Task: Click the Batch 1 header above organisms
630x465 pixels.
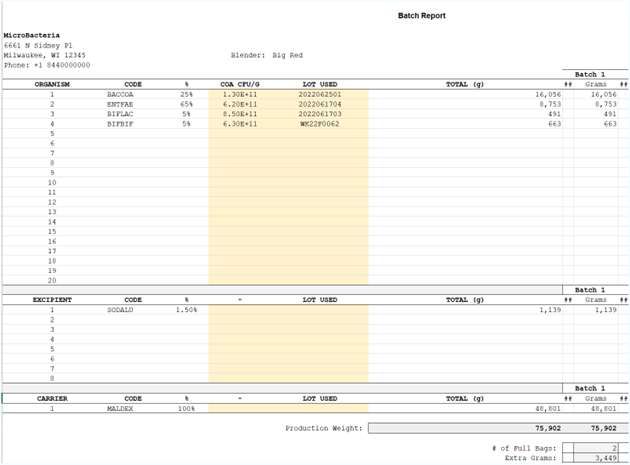Action: click(590, 74)
